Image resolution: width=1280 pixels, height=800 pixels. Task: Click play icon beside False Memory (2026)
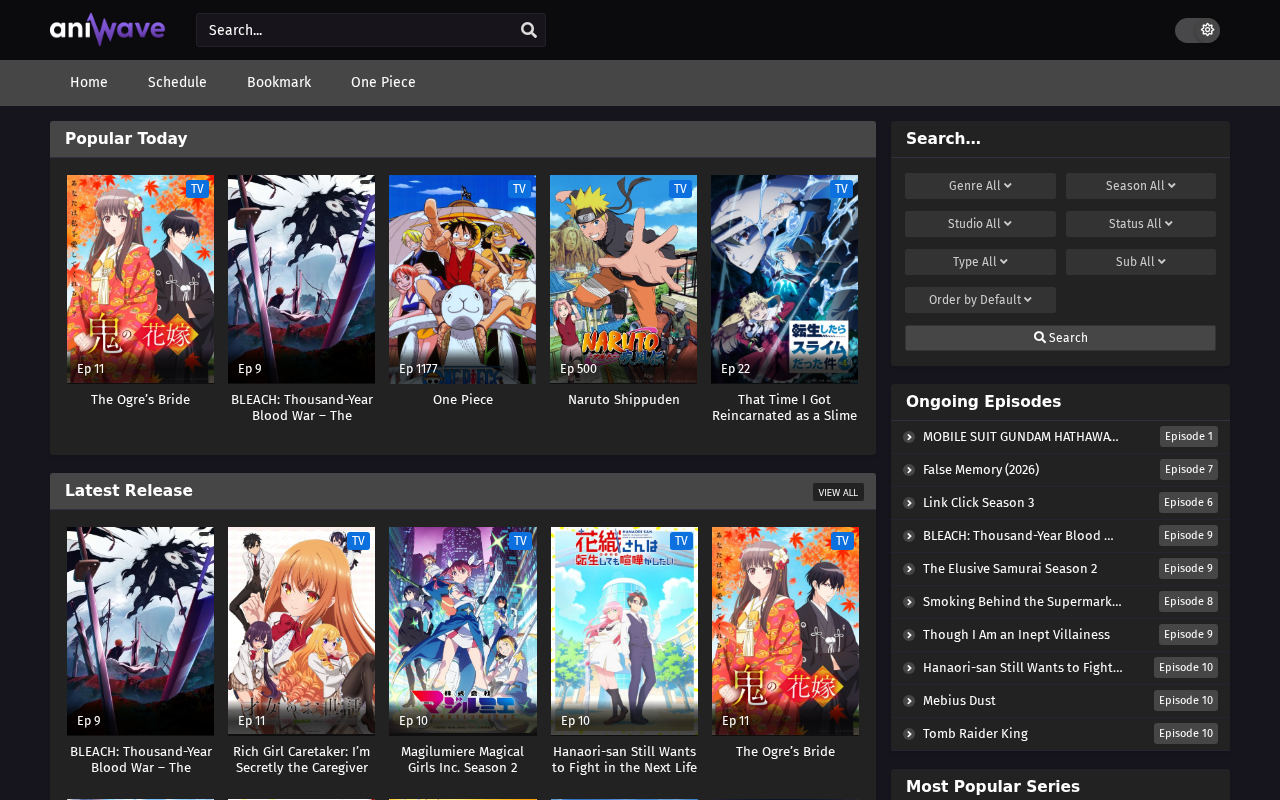pyautogui.click(x=909, y=470)
